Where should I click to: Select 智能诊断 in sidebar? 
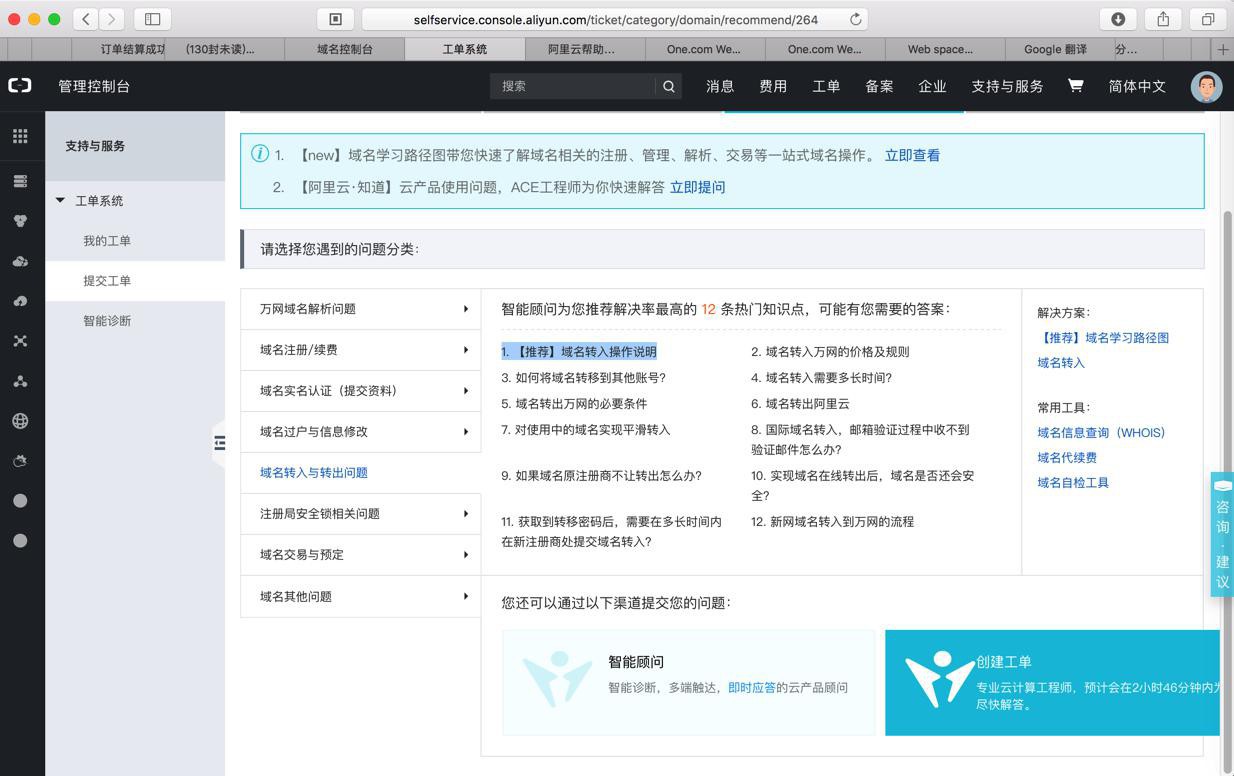(107, 321)
